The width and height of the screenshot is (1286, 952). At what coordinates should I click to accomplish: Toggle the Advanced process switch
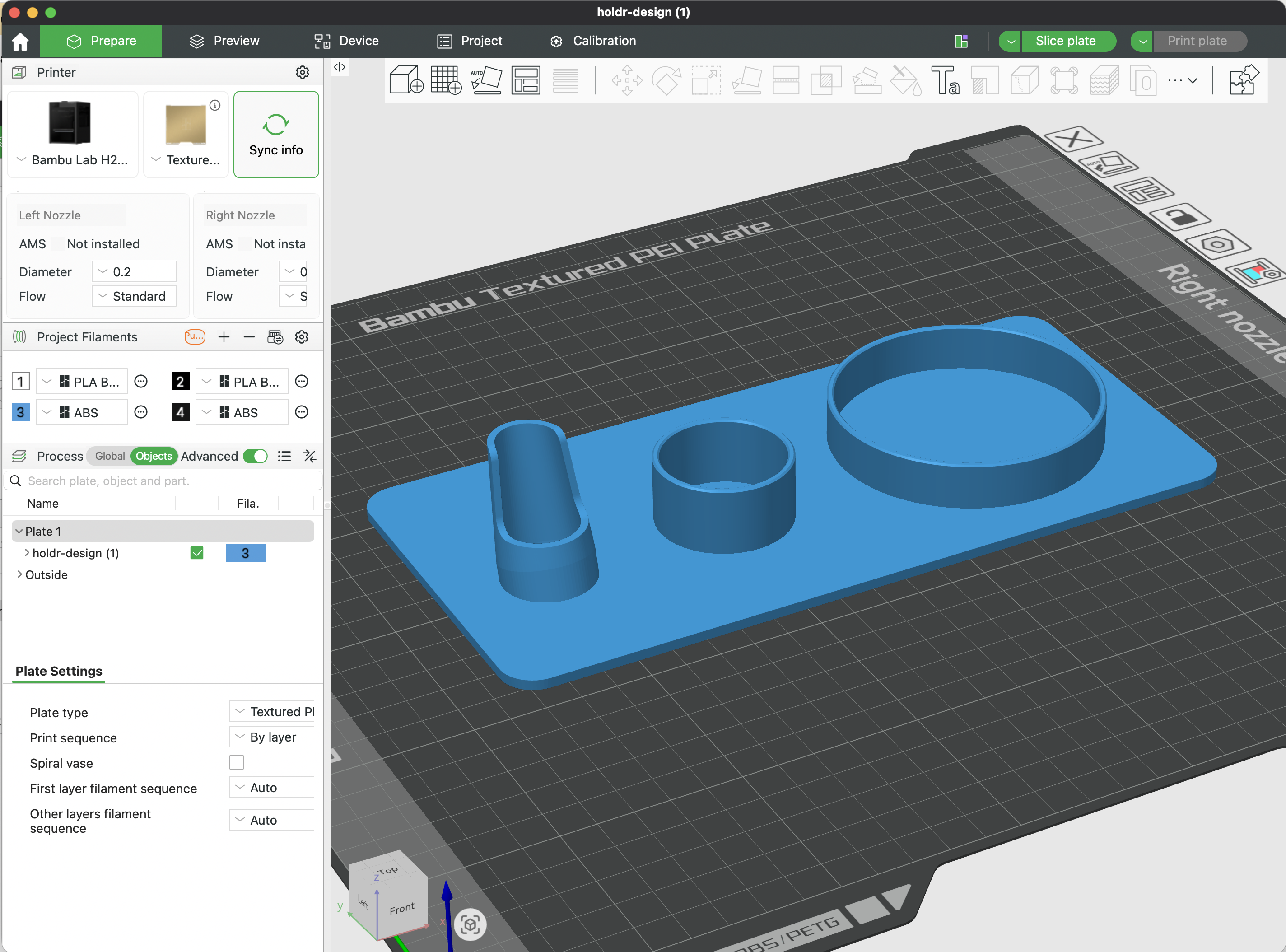click(255, 456)
